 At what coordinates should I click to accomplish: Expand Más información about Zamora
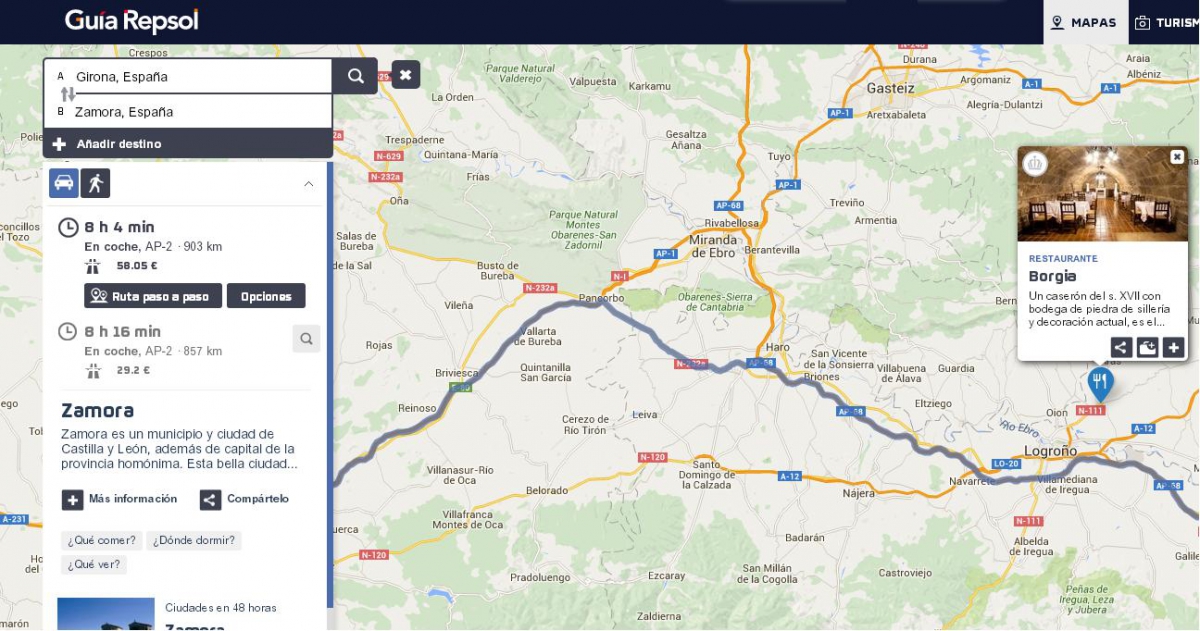(120, 499)
